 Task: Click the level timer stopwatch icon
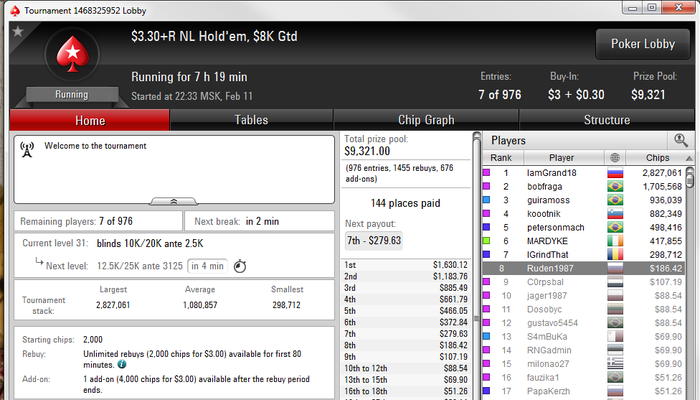(240, 266)
